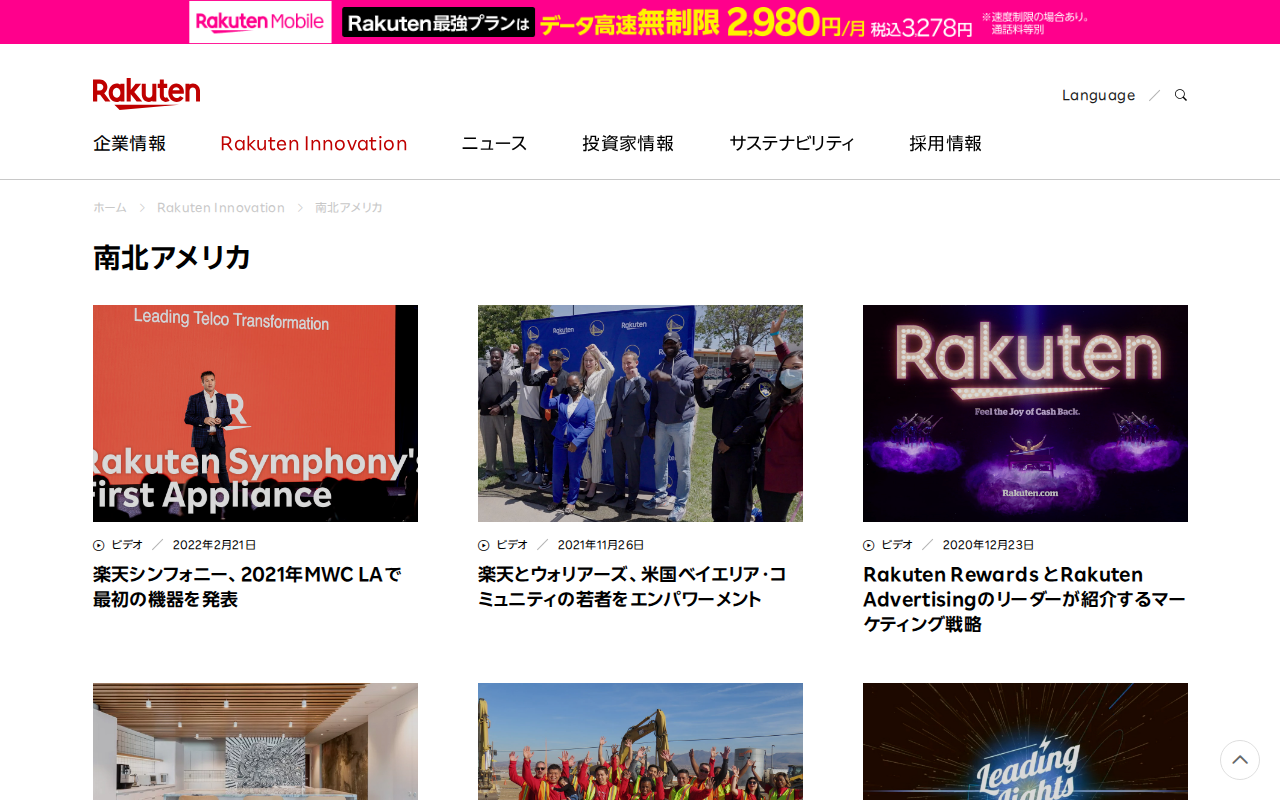Click the video play icon beside 2020年12月23日
This screenshot has height=800, width=1280.
[869, 545]
